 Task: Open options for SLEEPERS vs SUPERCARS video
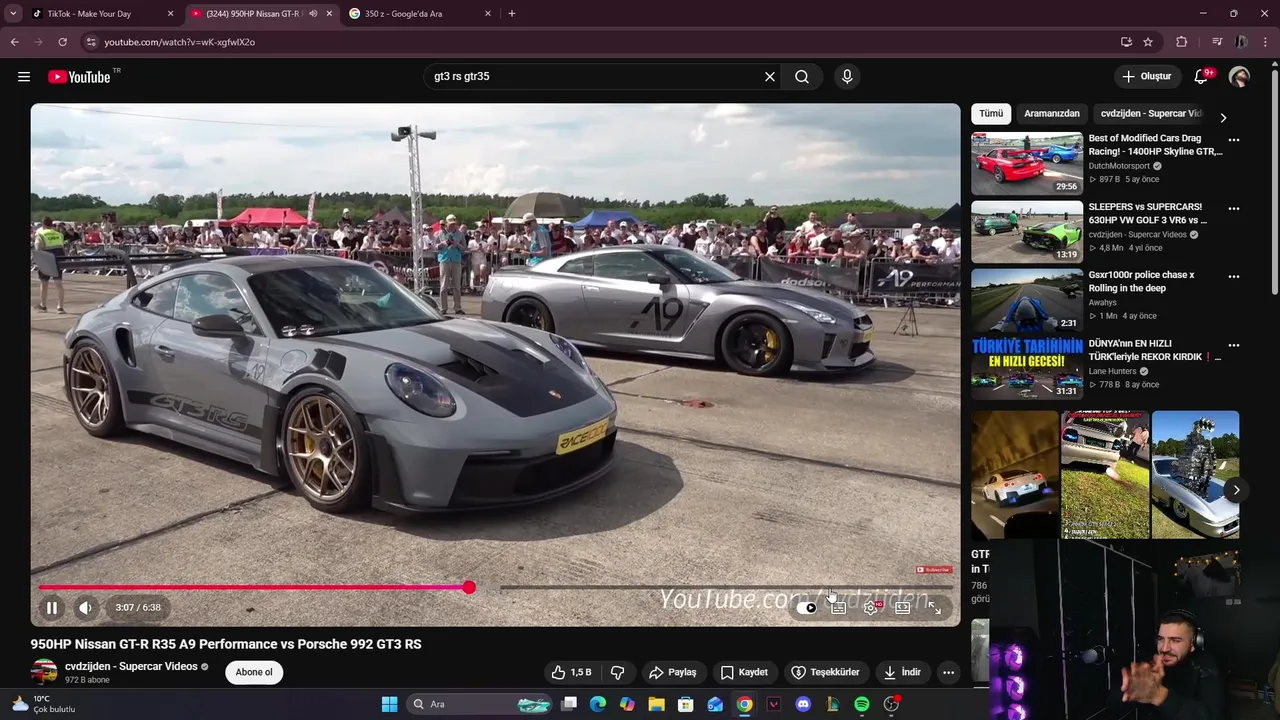(x=1234, y=208)
